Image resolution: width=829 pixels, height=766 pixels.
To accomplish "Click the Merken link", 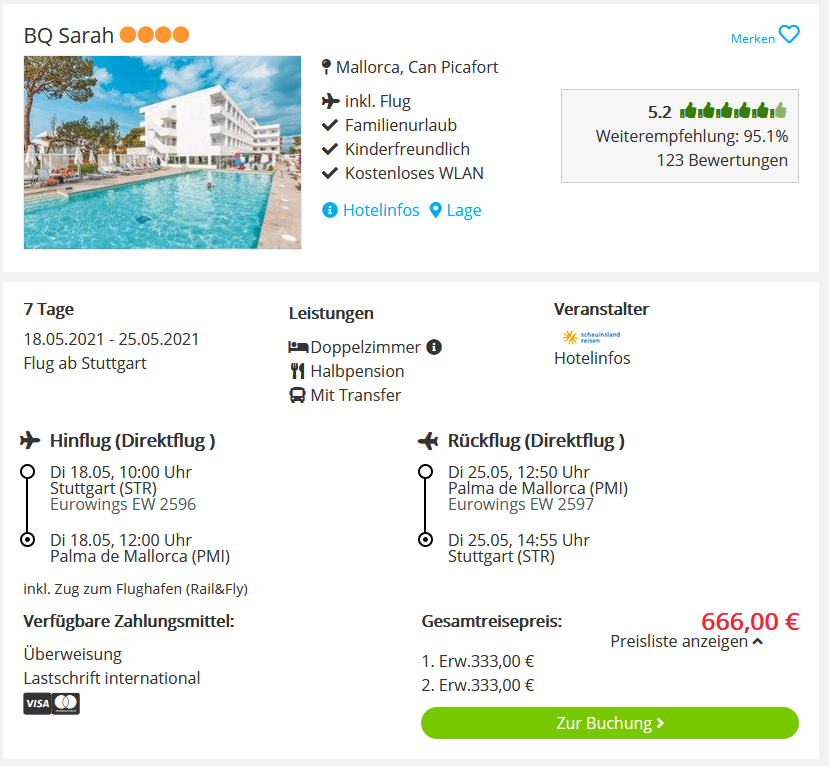I will [x=753, y=39].
